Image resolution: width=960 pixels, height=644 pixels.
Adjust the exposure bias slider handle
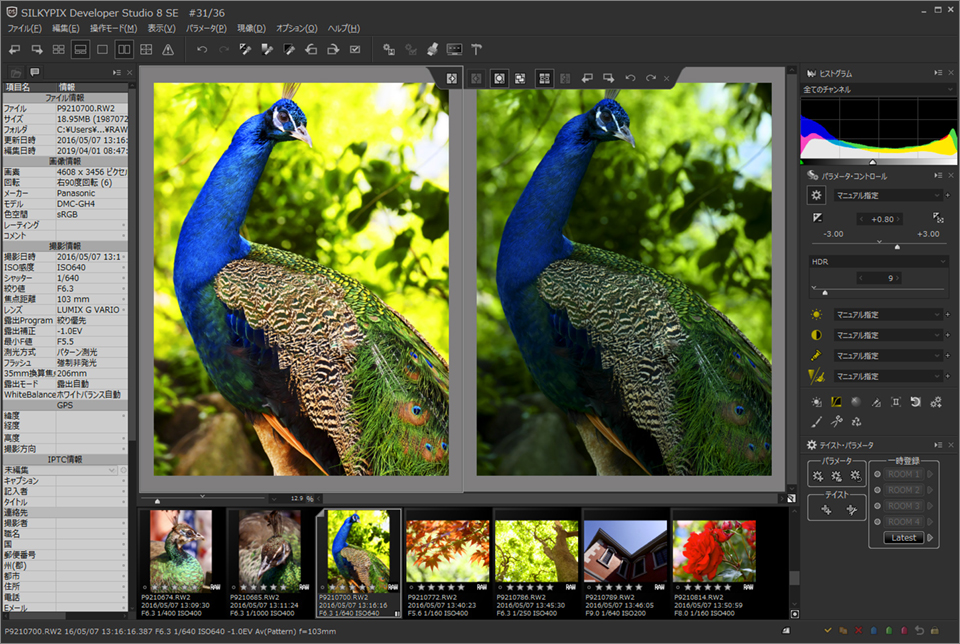[x=896, y=246]
